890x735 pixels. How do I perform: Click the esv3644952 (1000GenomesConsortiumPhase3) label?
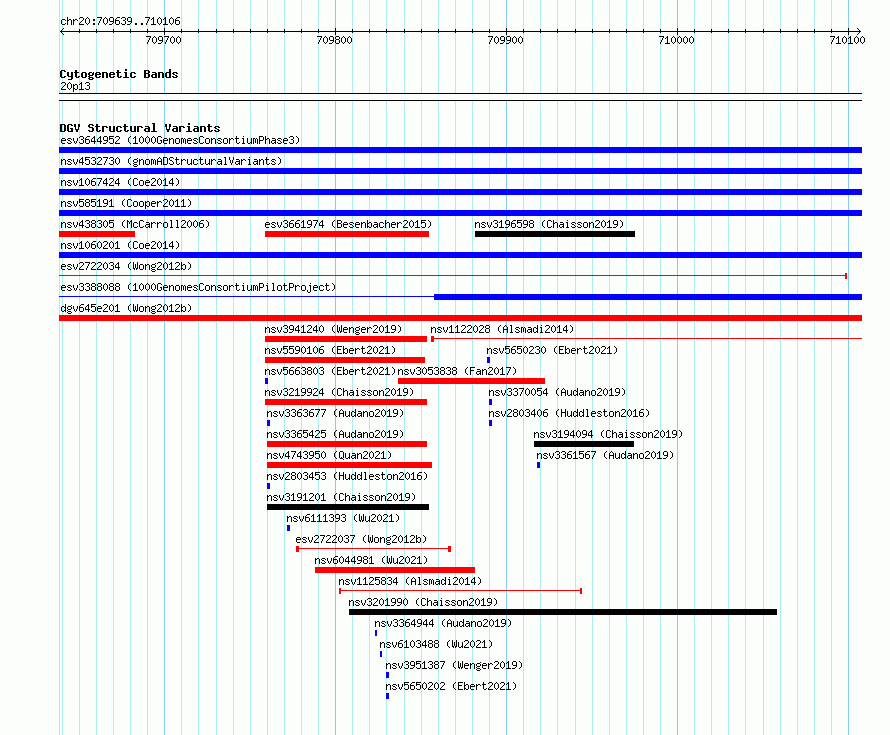click(180, 140)
